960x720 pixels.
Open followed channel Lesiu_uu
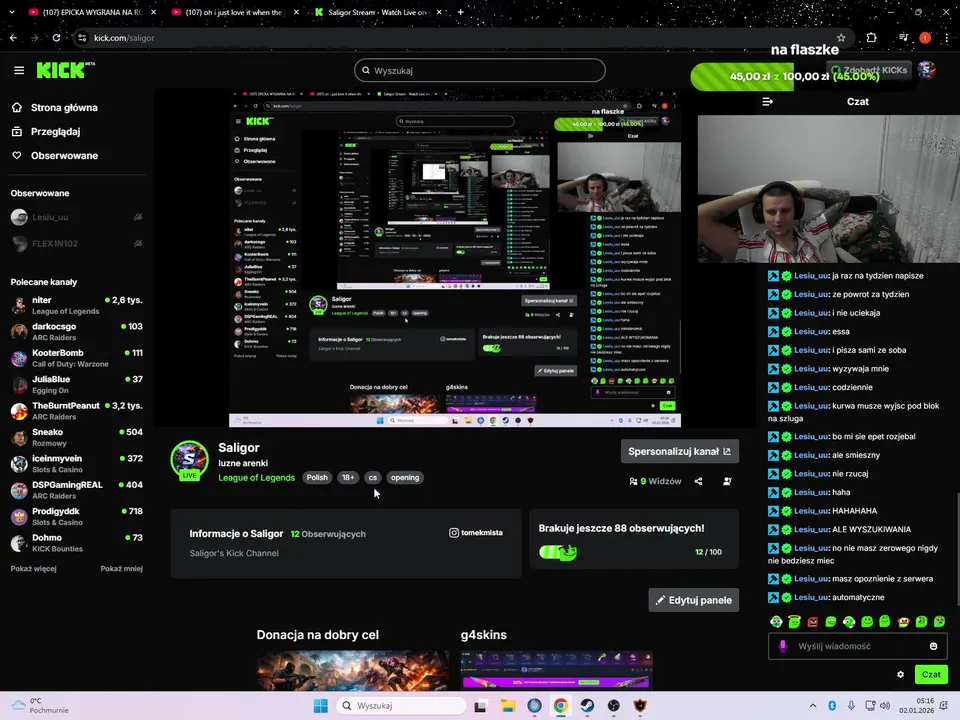coord(77,217)
